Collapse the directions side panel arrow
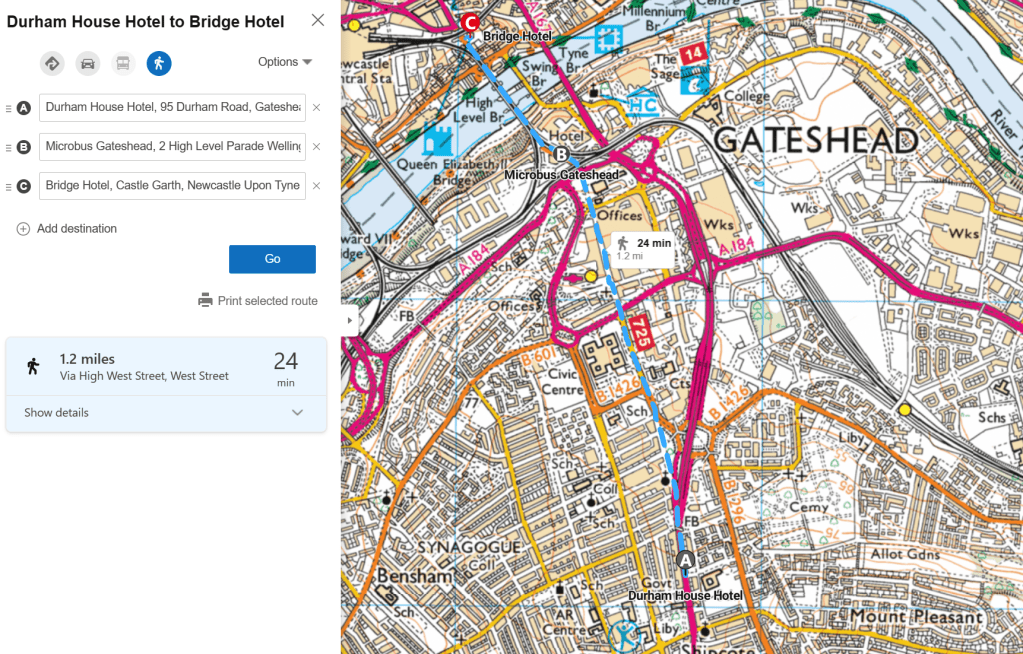This screenshot has width=1023, height=654. pos(350,321)
